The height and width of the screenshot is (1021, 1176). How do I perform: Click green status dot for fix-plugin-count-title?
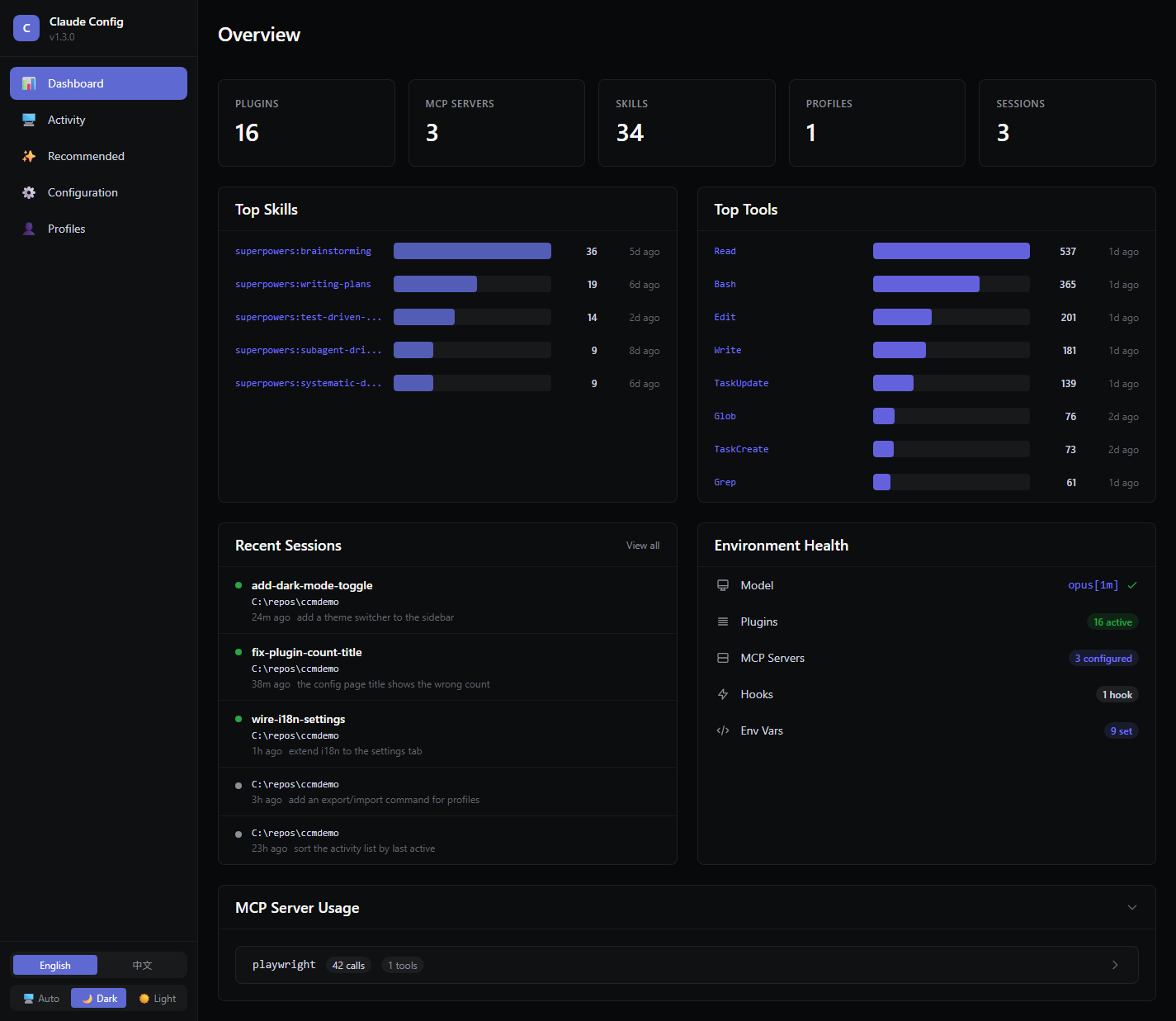(239, 652)
